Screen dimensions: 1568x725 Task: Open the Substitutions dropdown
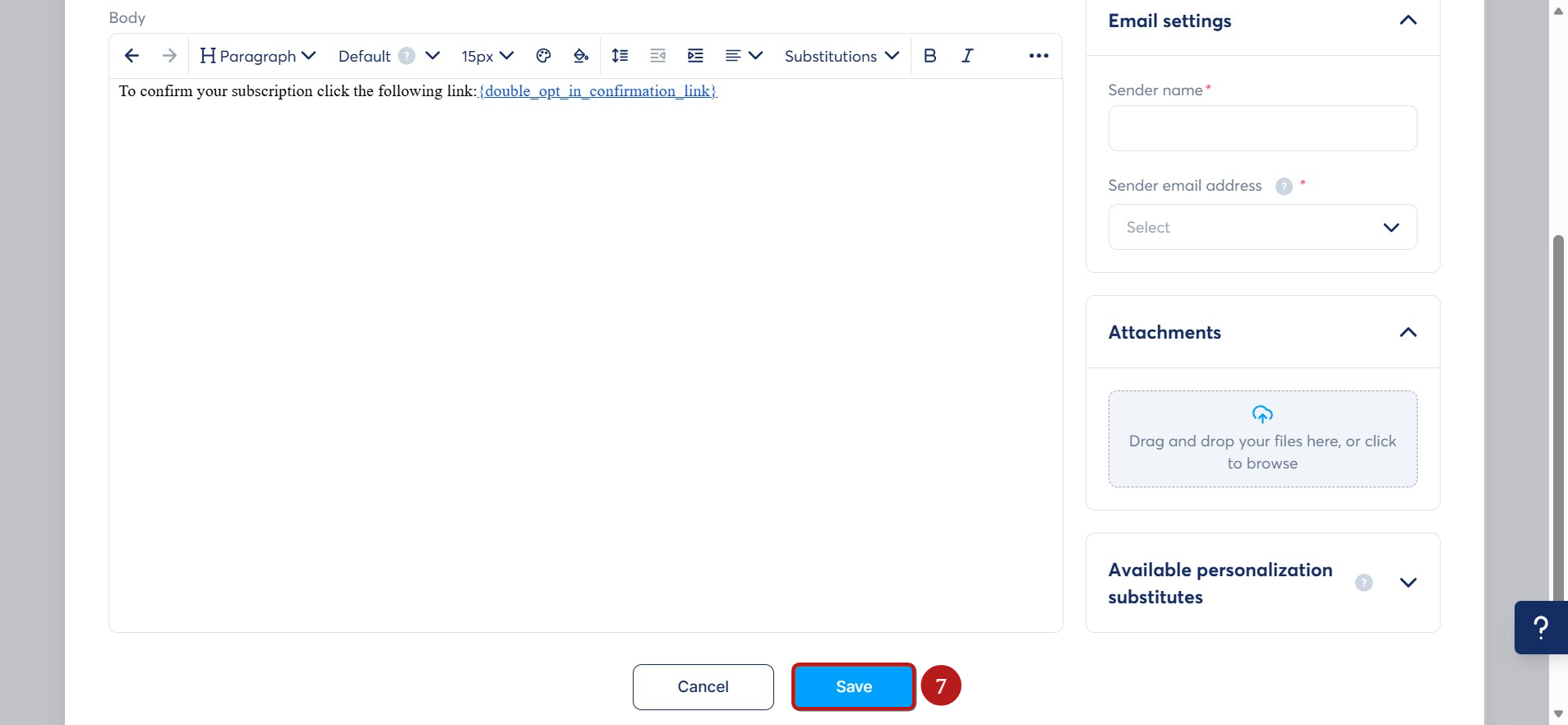point(842,56)
